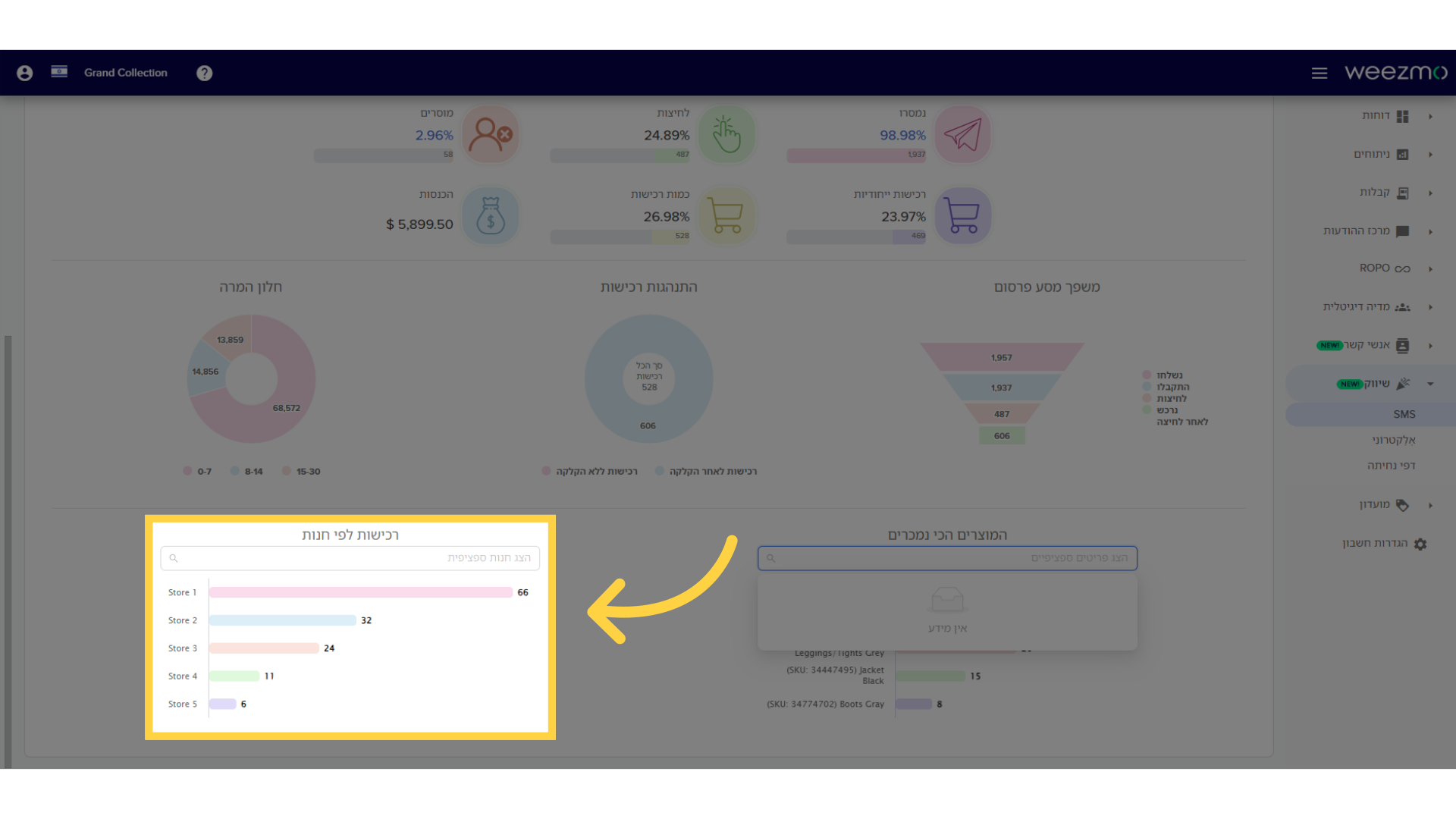The height and width of the screenshot is (819, 1456).
Task: Click the Grand Collection account name
Action: (x=126, y=73)
